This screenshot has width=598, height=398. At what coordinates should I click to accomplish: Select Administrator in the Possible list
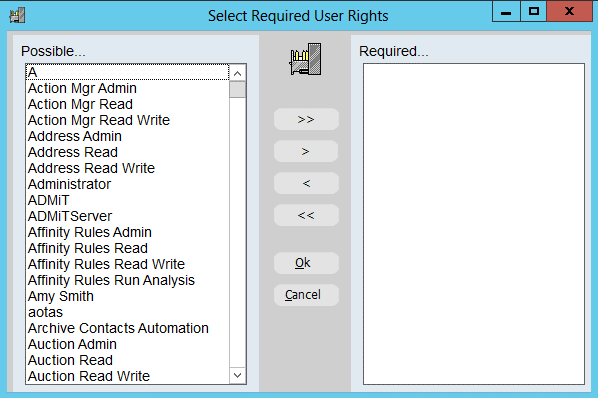coord(128,184)
